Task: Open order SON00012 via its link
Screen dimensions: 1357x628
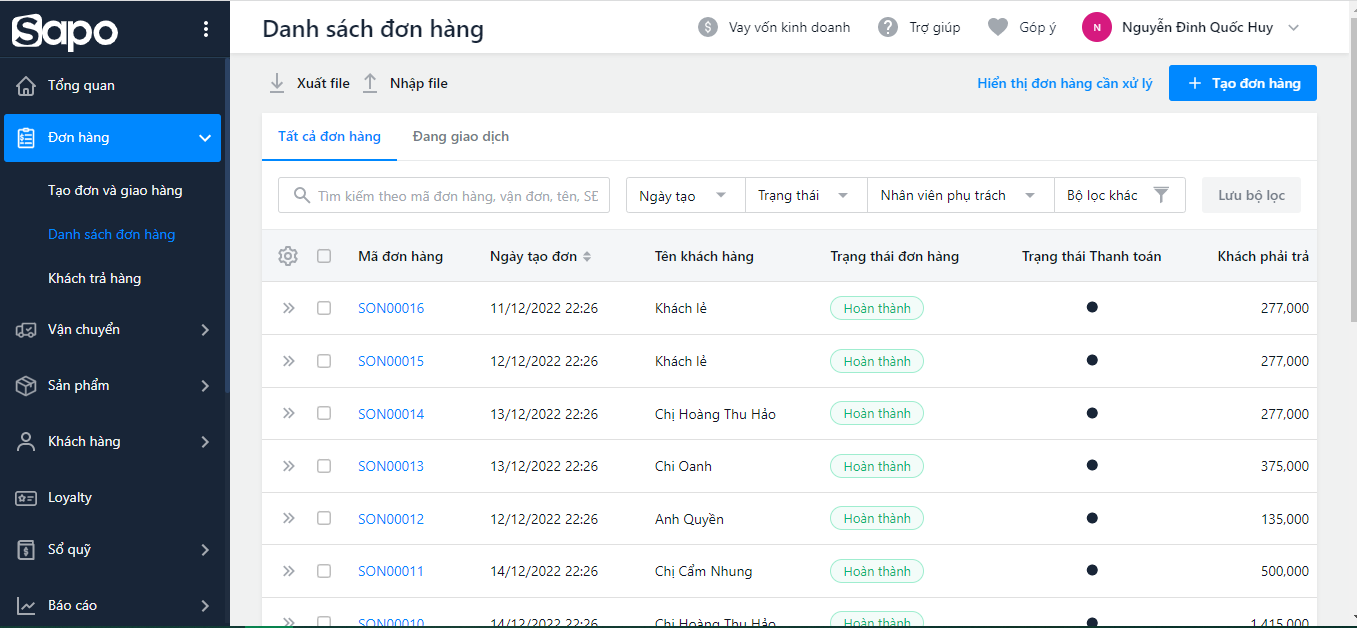Action: click(x=391, y=518)
